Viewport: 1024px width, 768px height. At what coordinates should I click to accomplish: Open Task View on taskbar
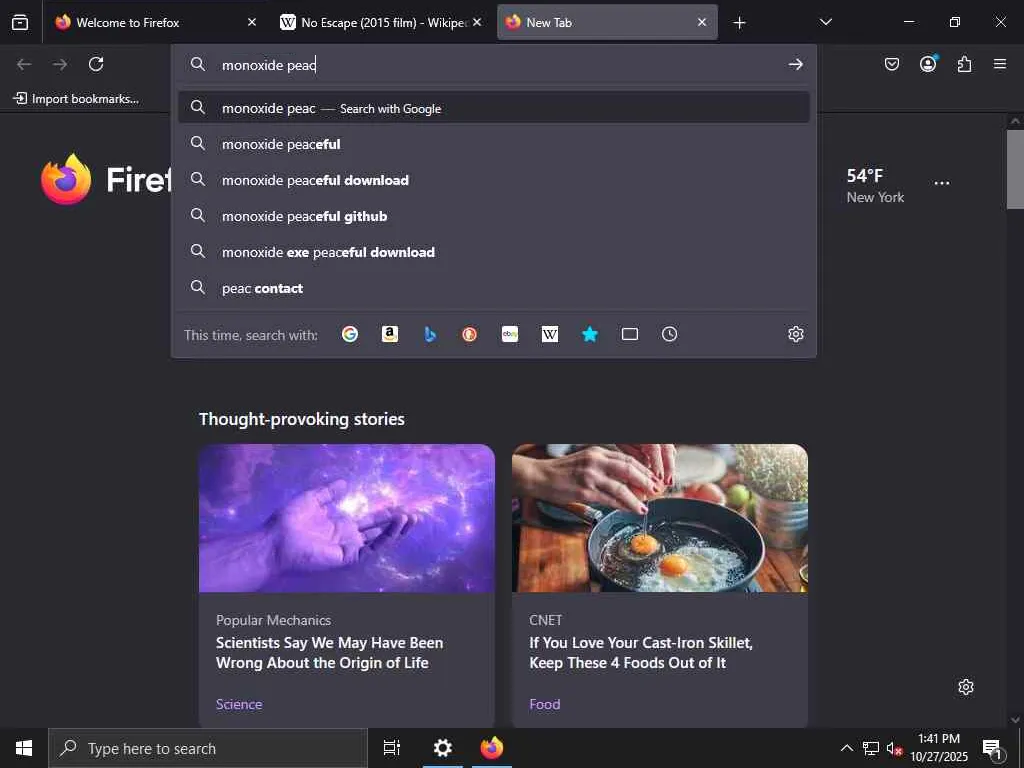pyautogui.click(x=392, y=748)
